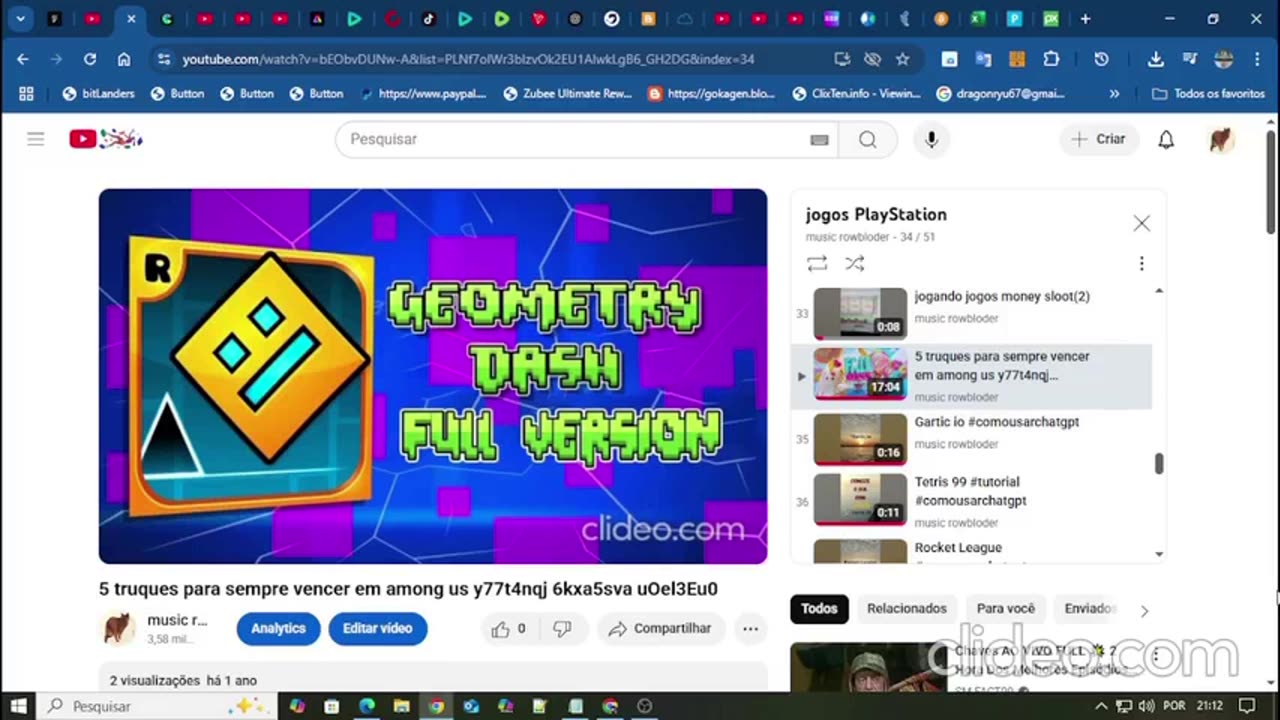Viewport: 1280px width, 720px height.
Task: Select the Para você filter chip
Action: tap(1005, 608)
